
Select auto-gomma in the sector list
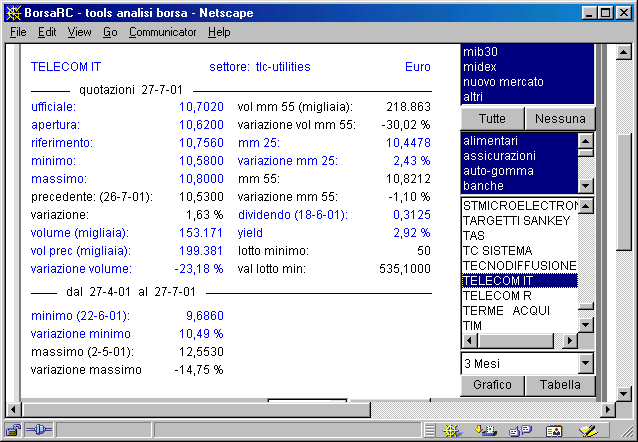(520, 171)
